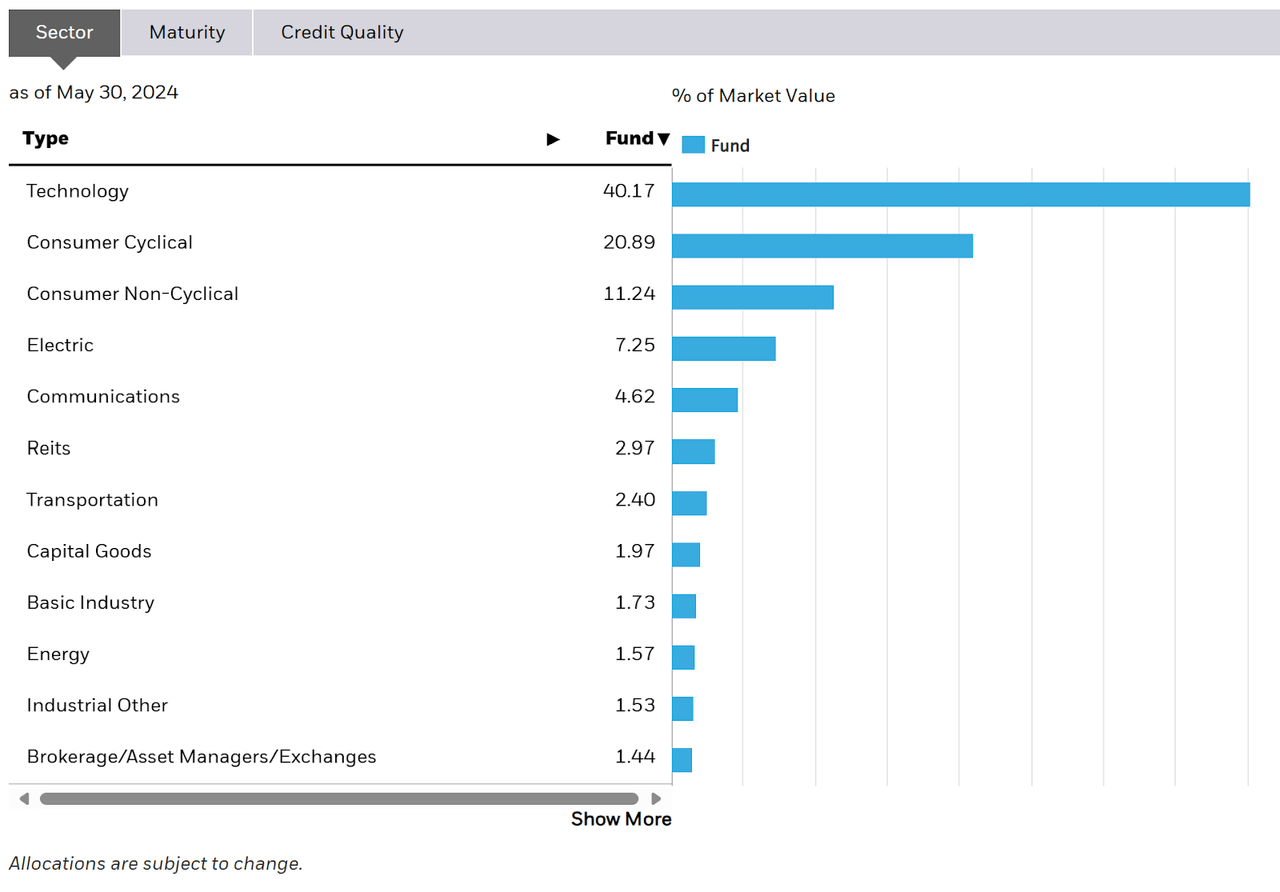Click the Industrial Other value 1.53
Screen dimensions: 1280x892
[635, 705]
